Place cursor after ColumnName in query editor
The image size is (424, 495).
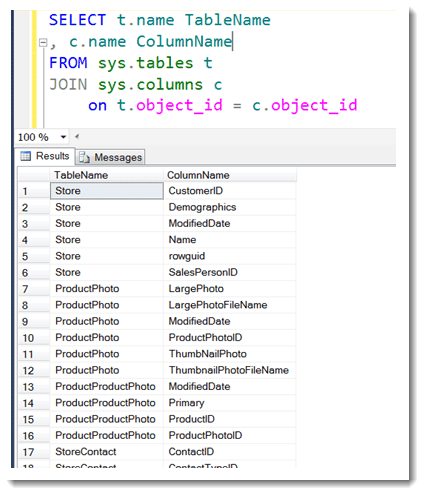(x=232, y=42)
